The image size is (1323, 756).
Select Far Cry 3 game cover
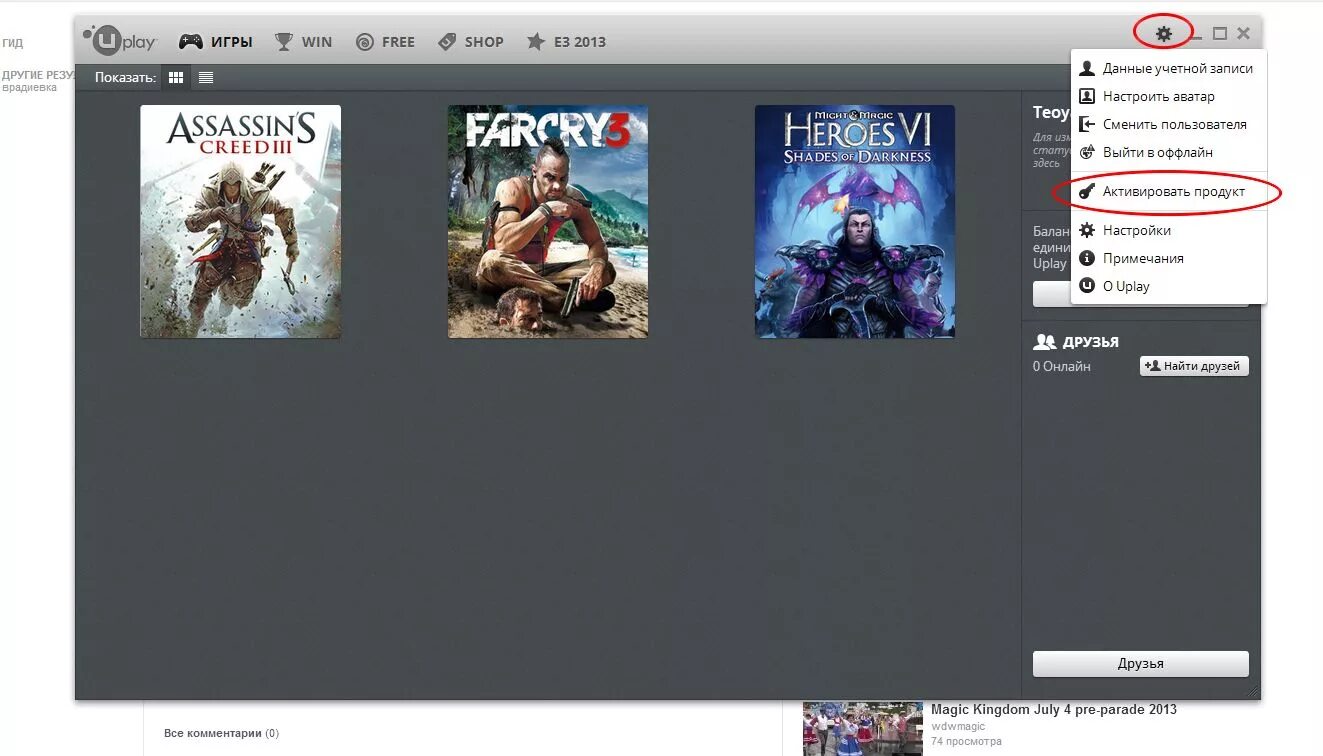coord(548,221)
